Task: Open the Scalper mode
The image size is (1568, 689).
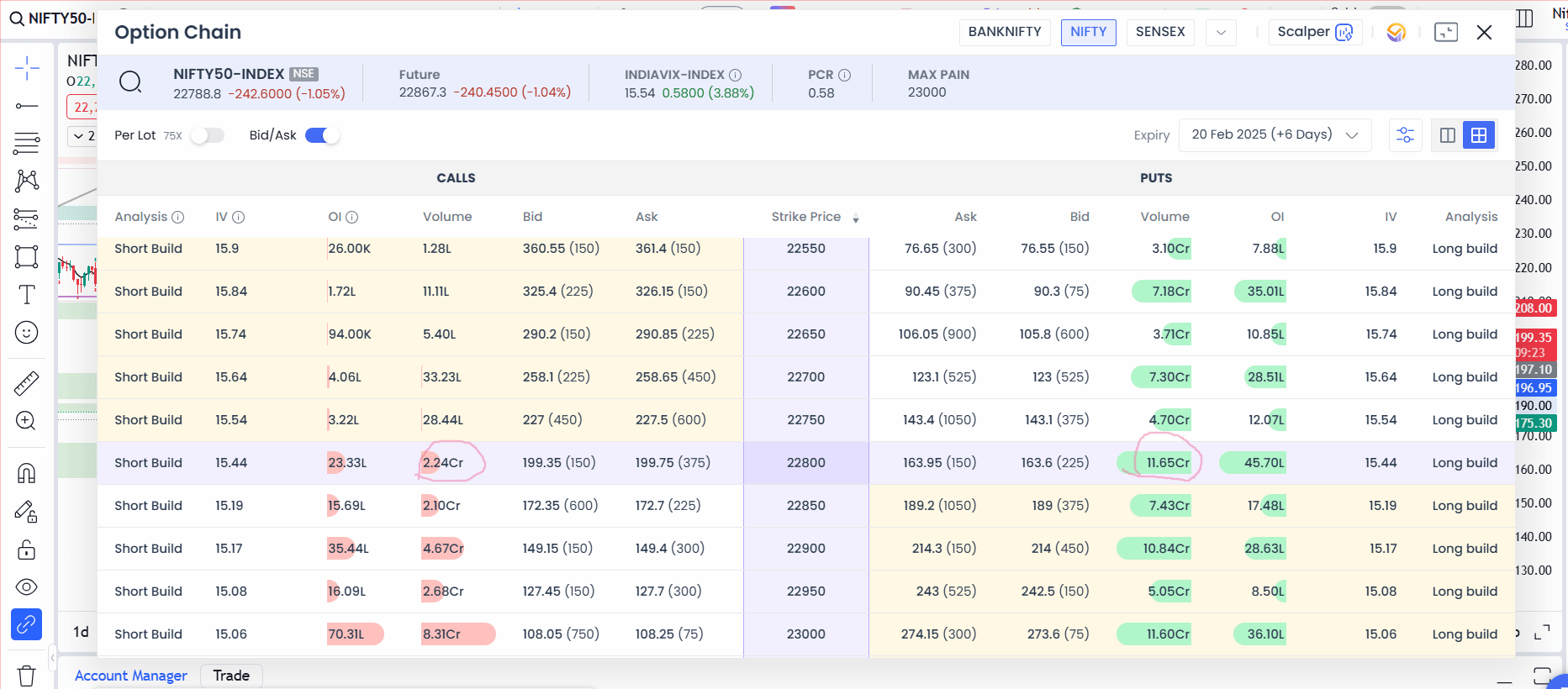Action: [1315, 32]
